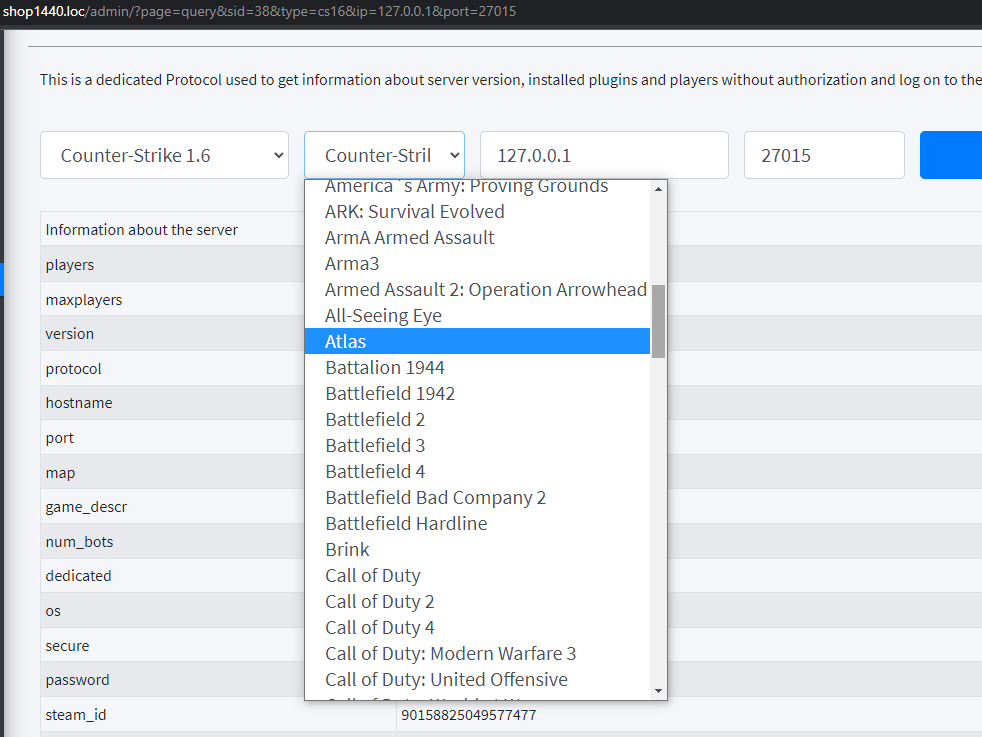Screen dimensions: 982x737
Task: Select Call of Duty: United Offensive
Action: (446, 680)
